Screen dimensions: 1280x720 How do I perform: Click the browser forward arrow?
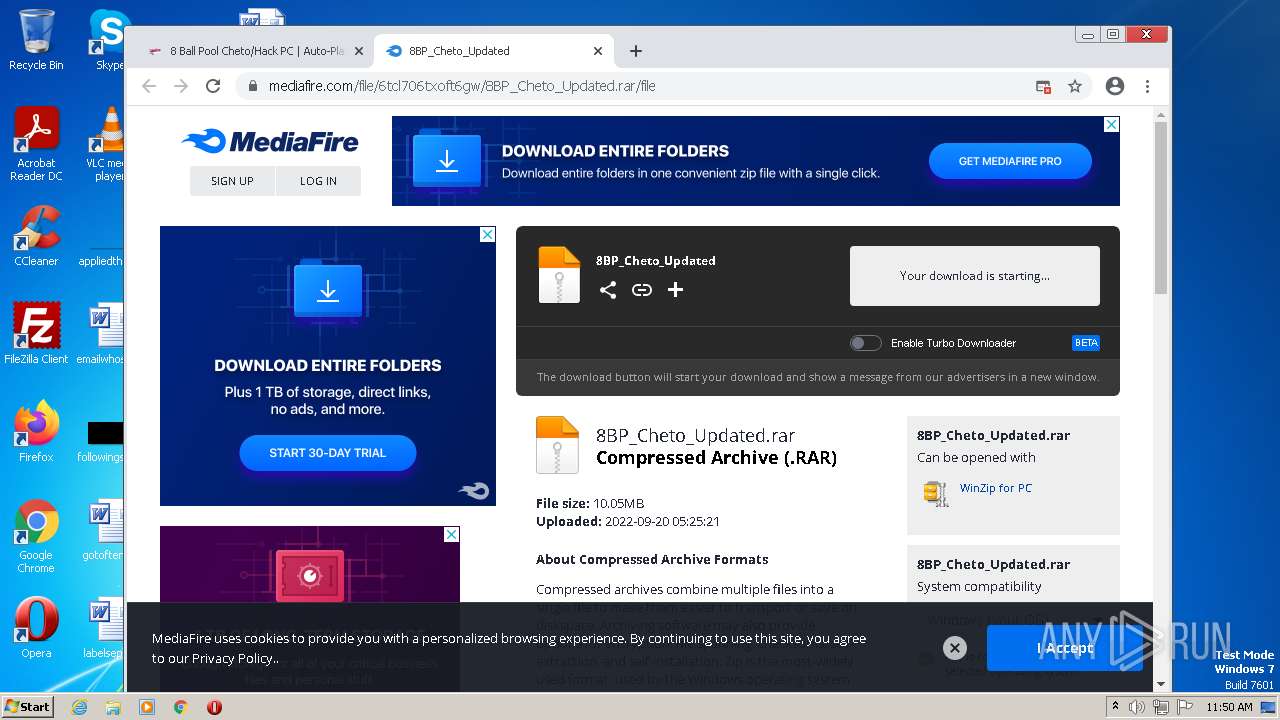[x=181, y=86]
